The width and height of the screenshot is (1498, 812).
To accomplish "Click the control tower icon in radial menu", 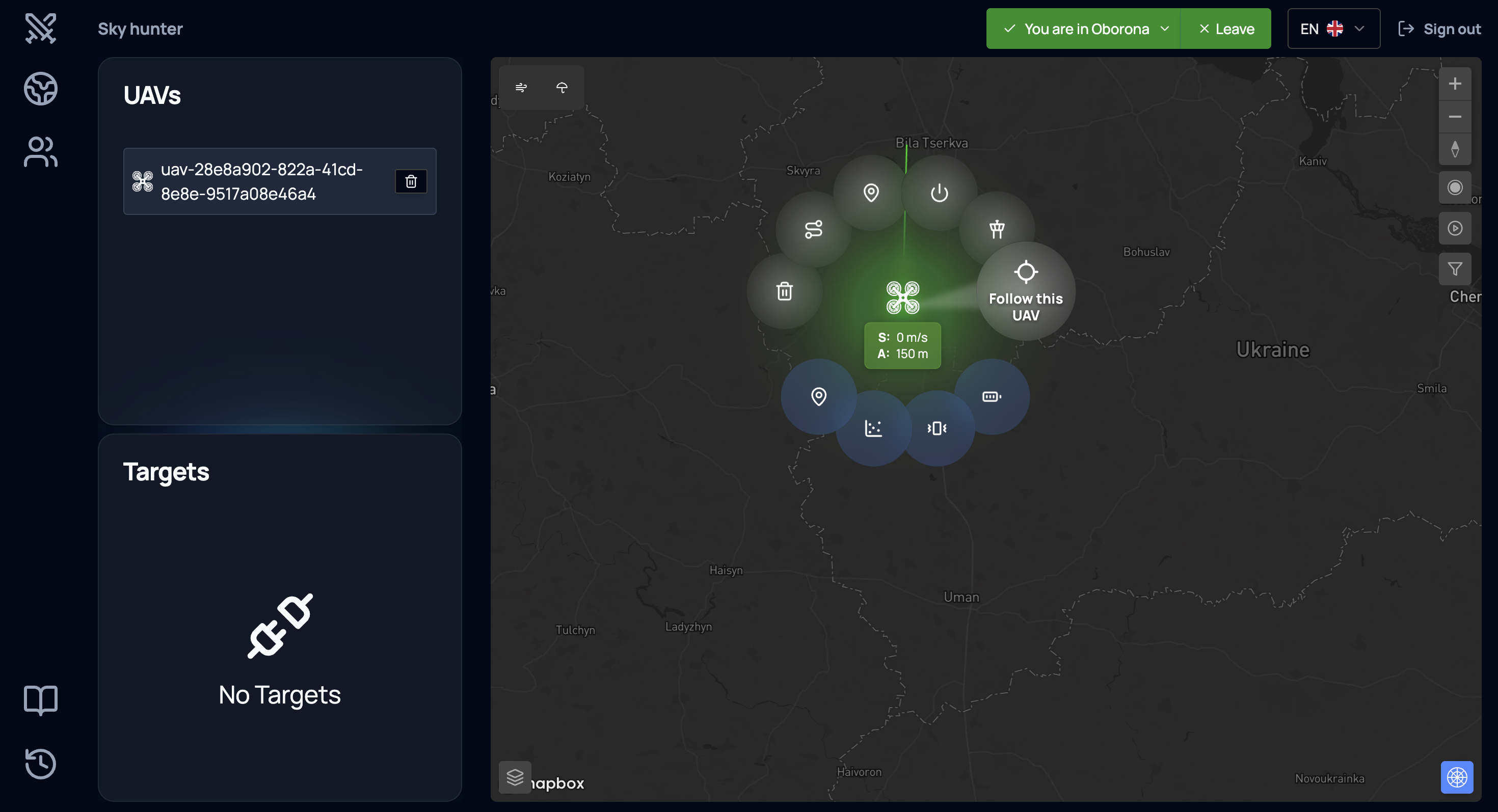I will pos(997,229).
